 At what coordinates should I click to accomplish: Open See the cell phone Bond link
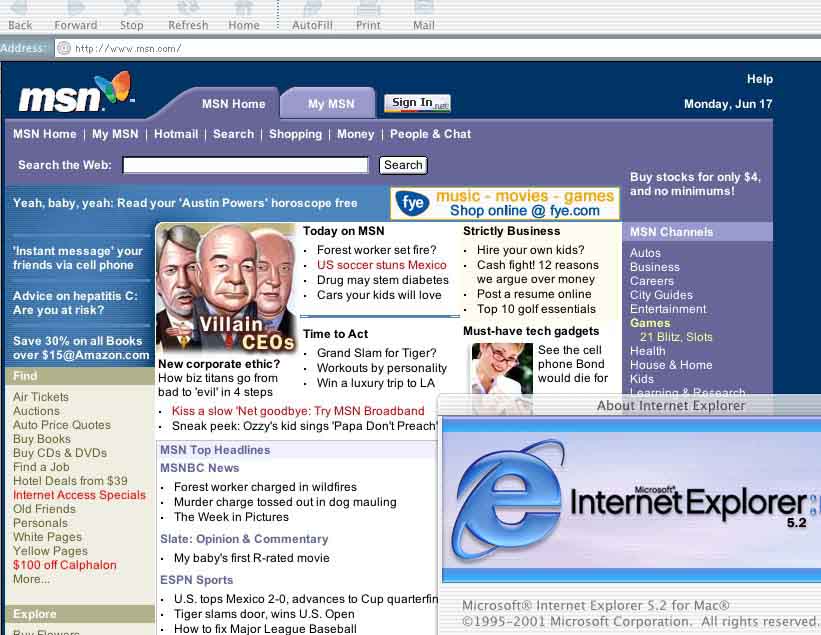click(x=573, y=364)
